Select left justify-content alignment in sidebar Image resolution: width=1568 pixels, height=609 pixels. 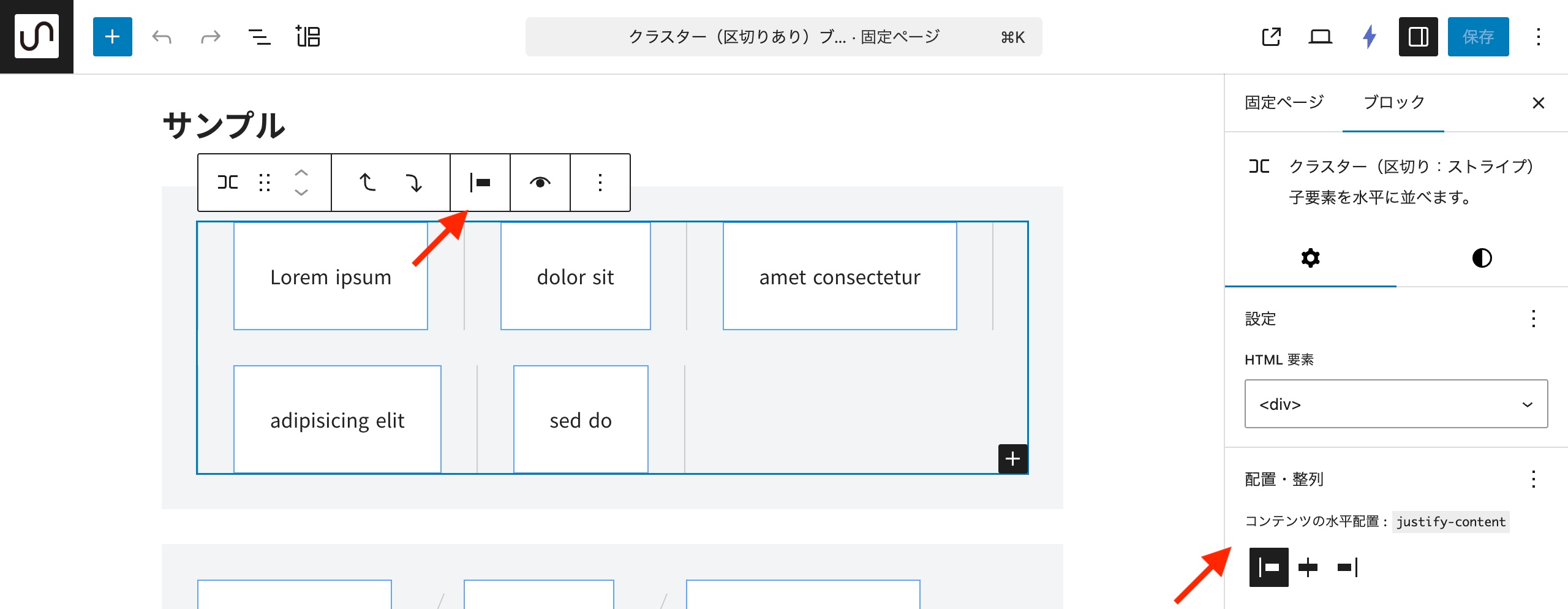click(1268, 567)
